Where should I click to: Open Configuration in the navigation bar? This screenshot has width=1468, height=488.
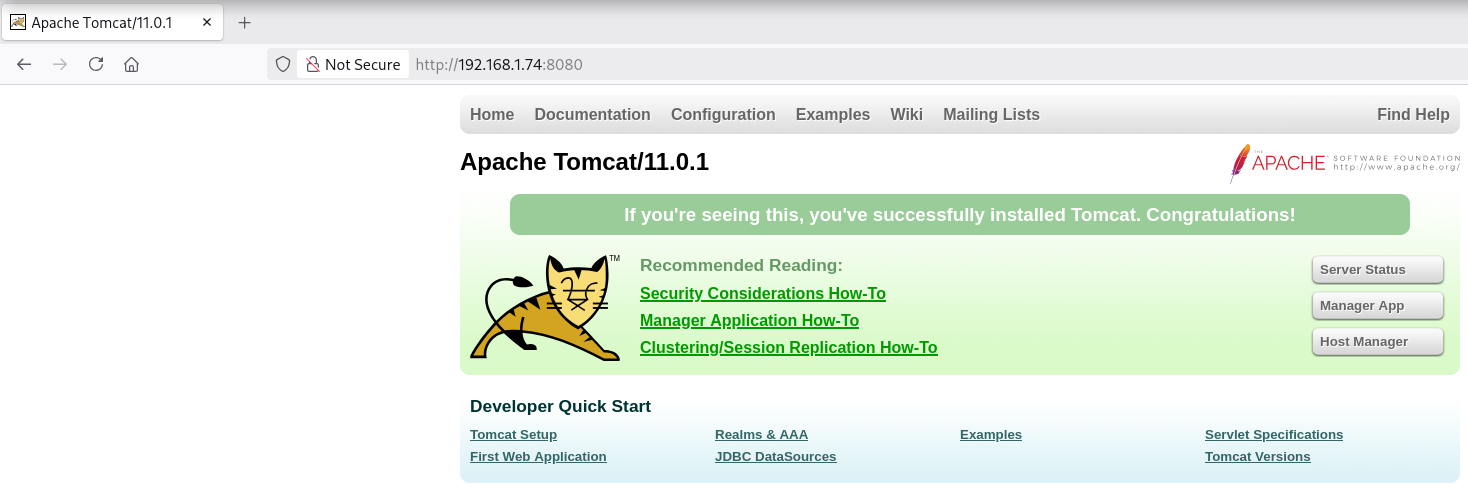[x=723, y=115]
